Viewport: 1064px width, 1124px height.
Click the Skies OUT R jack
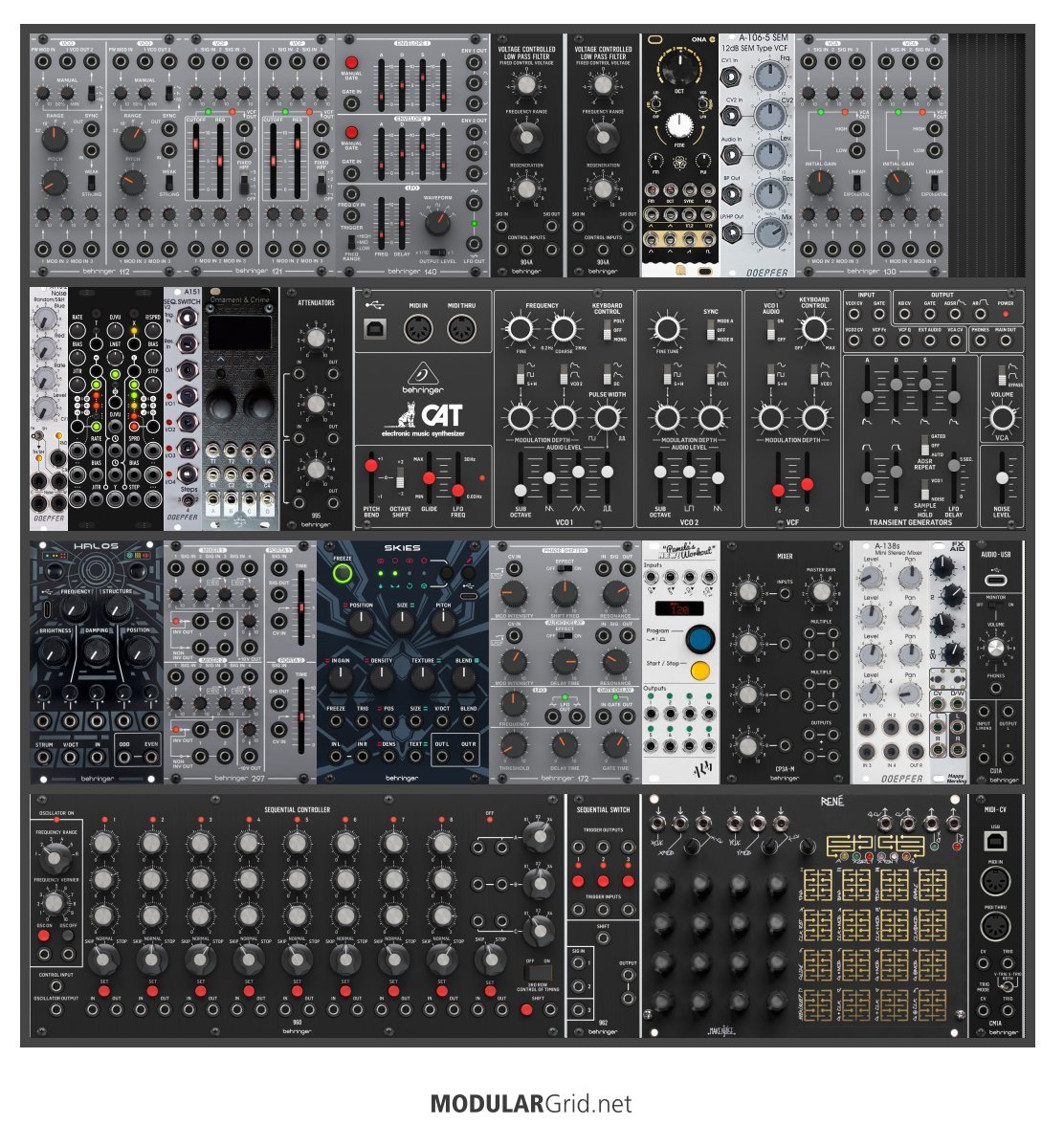click(468, 757)
